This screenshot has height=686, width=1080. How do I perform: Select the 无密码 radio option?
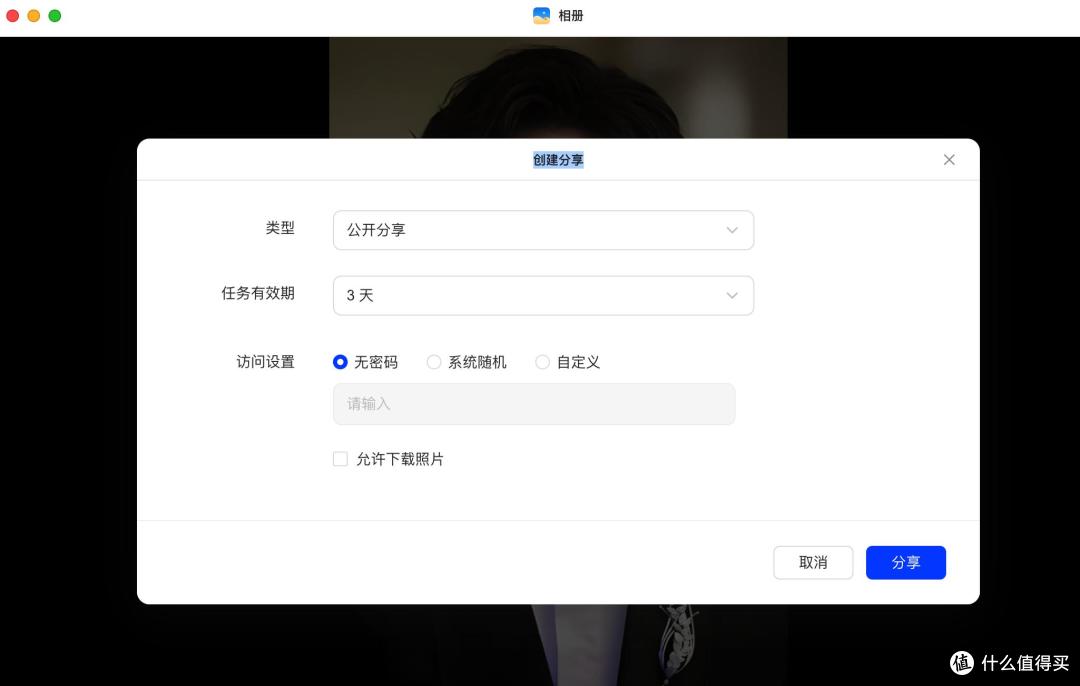(340, 362)
